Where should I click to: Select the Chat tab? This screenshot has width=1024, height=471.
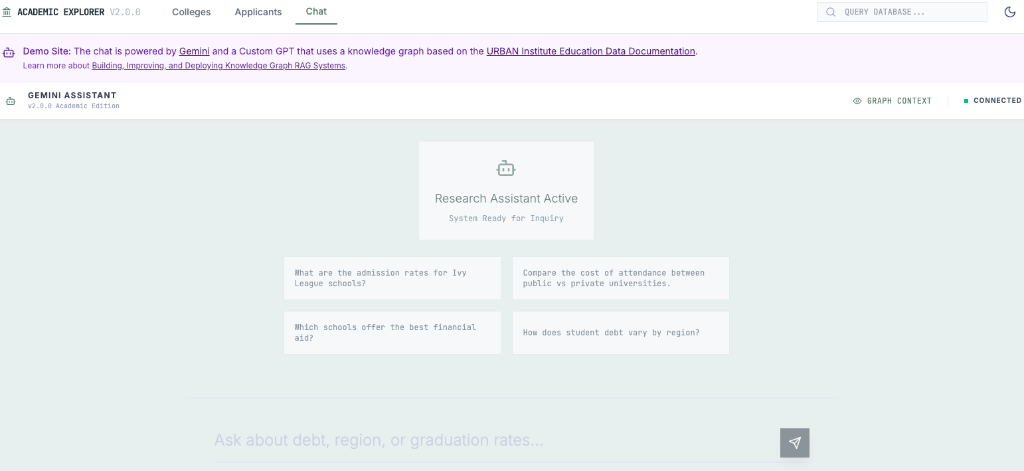click(x=316, y=12)
